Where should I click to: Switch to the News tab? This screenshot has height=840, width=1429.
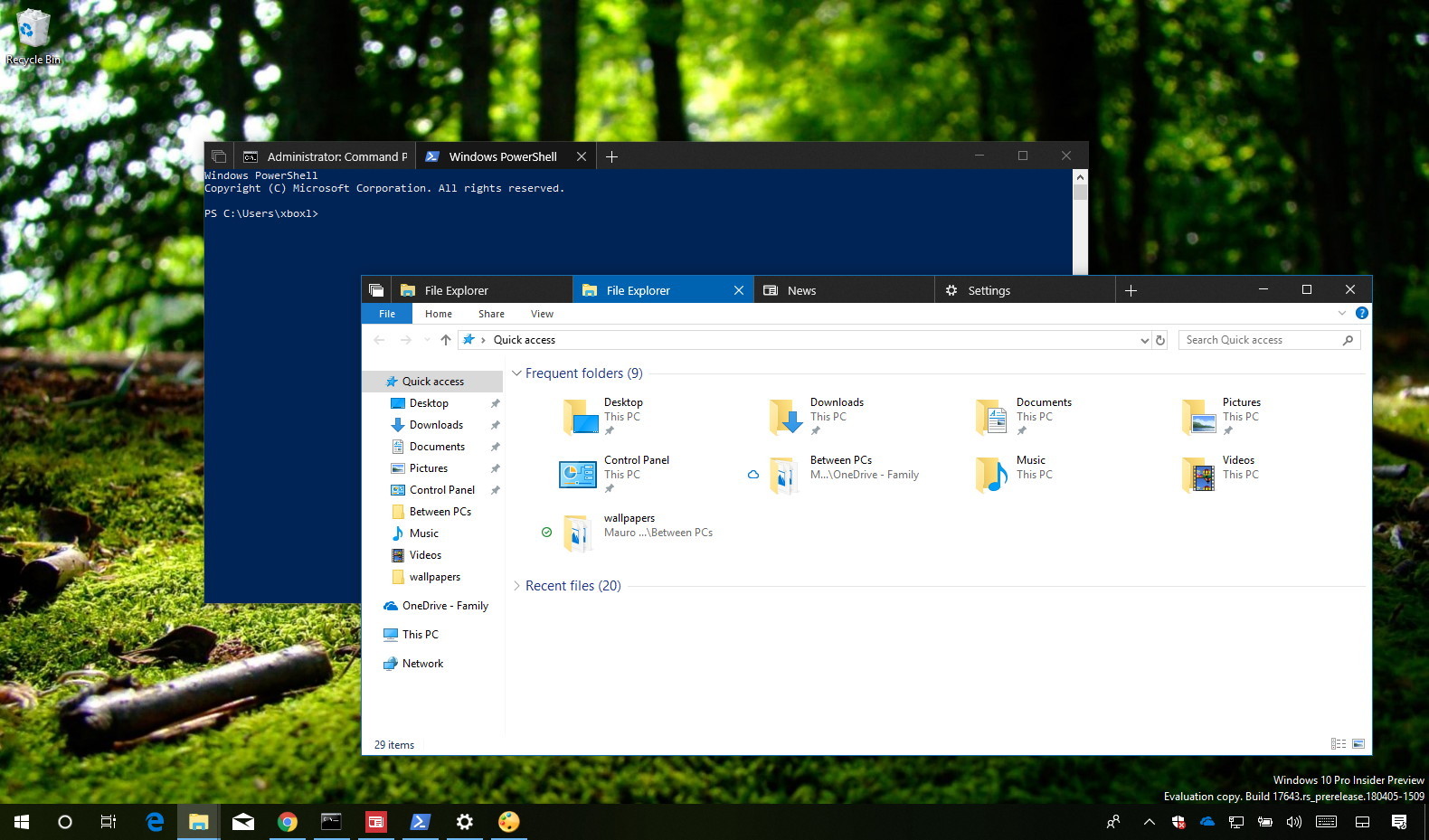(844, 290)
